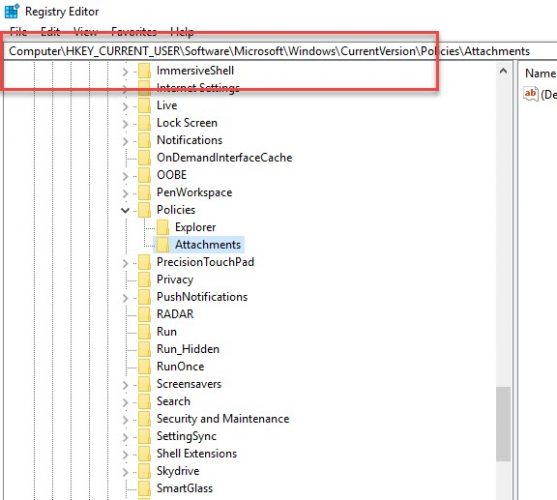
Task: Click the ImmersiveShell folder icon
Action: click(144, 71)
